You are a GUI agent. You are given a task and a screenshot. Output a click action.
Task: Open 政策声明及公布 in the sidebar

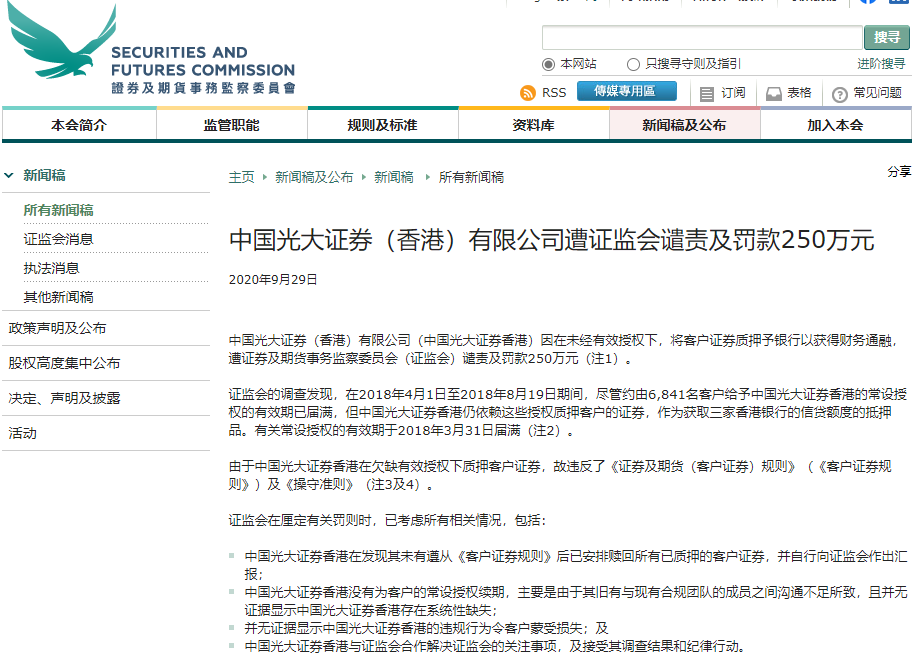click(x=57, y=328)
